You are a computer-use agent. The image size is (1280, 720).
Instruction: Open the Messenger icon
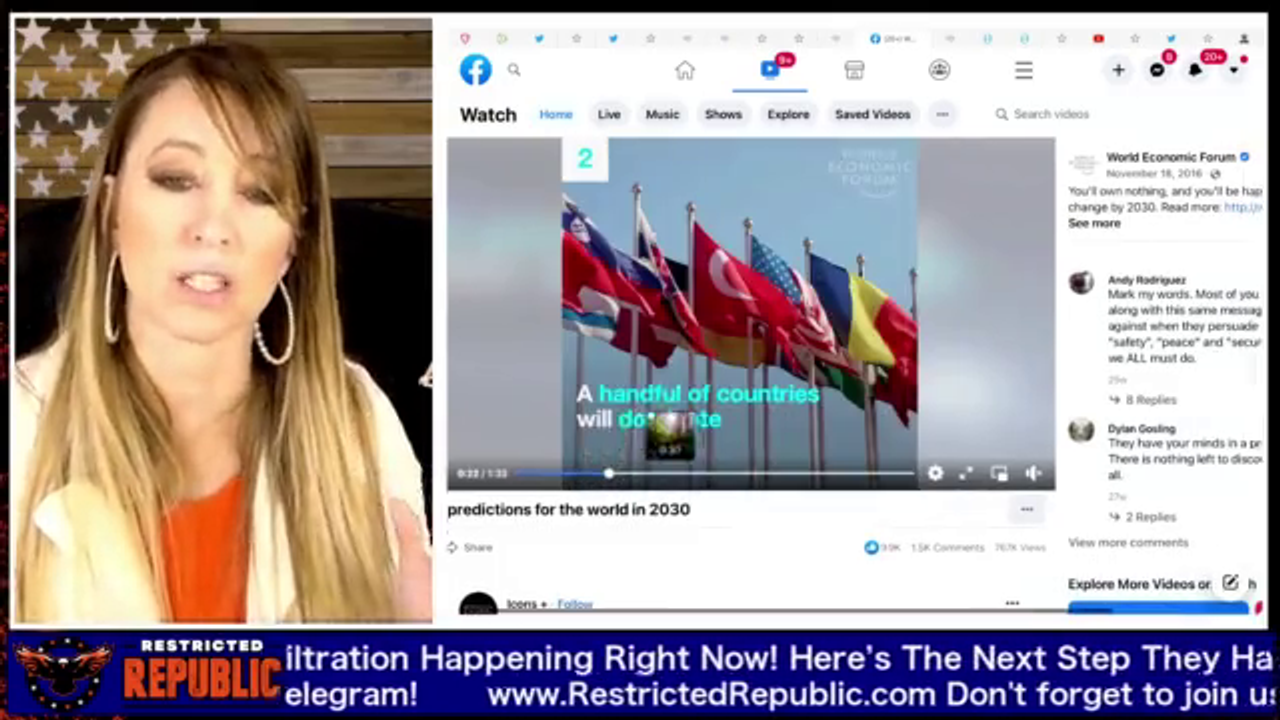tap(1157, 70)
